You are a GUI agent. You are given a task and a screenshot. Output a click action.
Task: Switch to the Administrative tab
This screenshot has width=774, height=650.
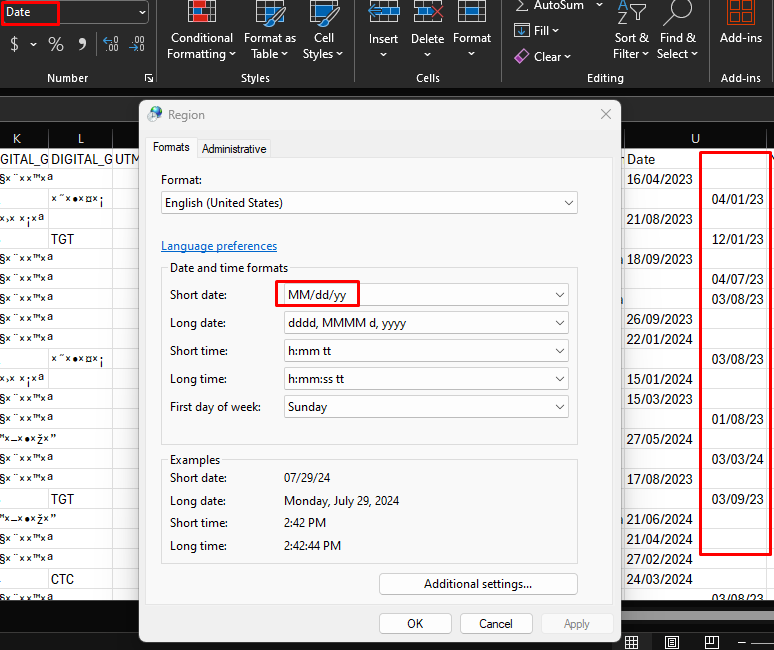click(x=234, y=149)
